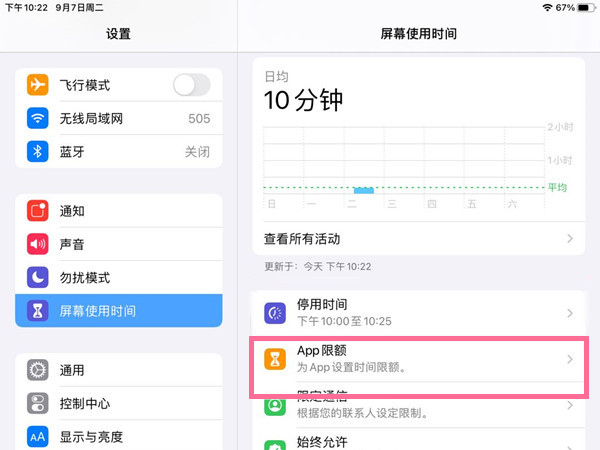Tap the Notifications (通知) icon

point(38,211)
